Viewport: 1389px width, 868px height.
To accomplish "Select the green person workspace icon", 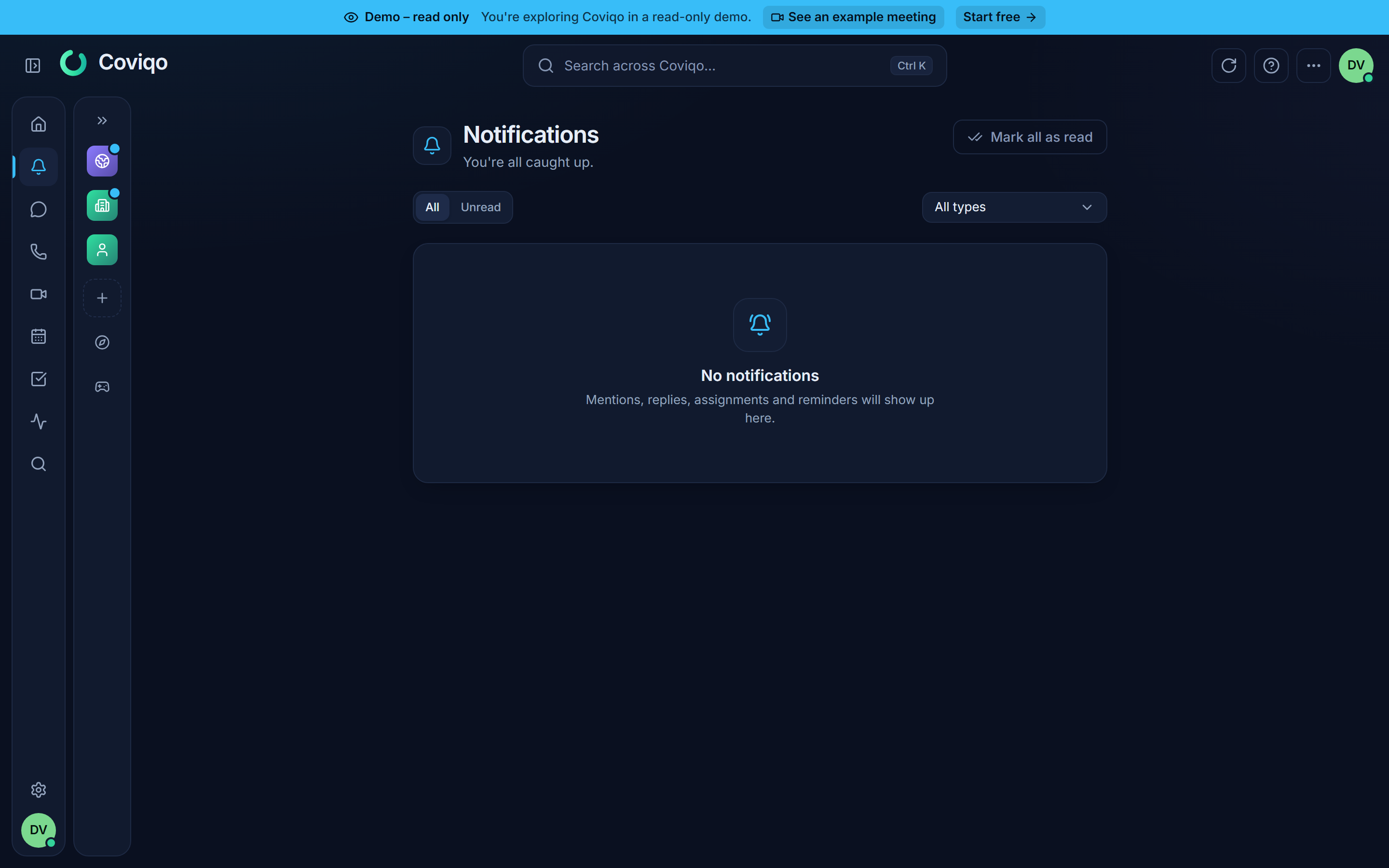I will pos(102,250).
